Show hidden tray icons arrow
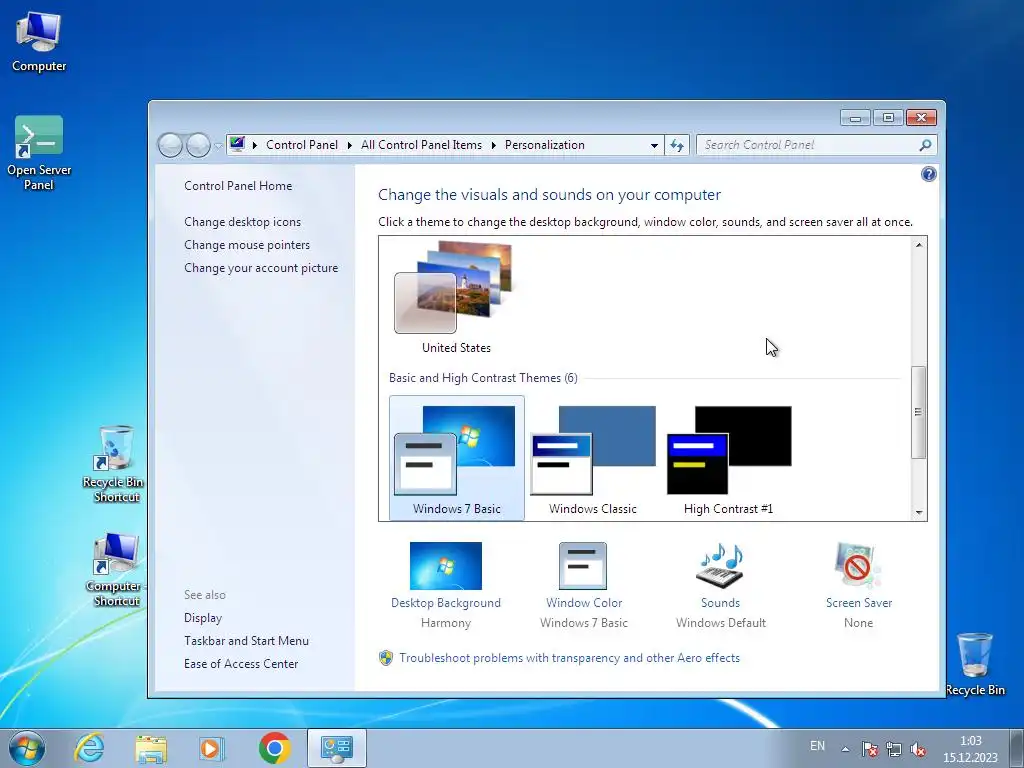Image resolution: width=1024 pixels, height=768 pixels. click(845, 749)
